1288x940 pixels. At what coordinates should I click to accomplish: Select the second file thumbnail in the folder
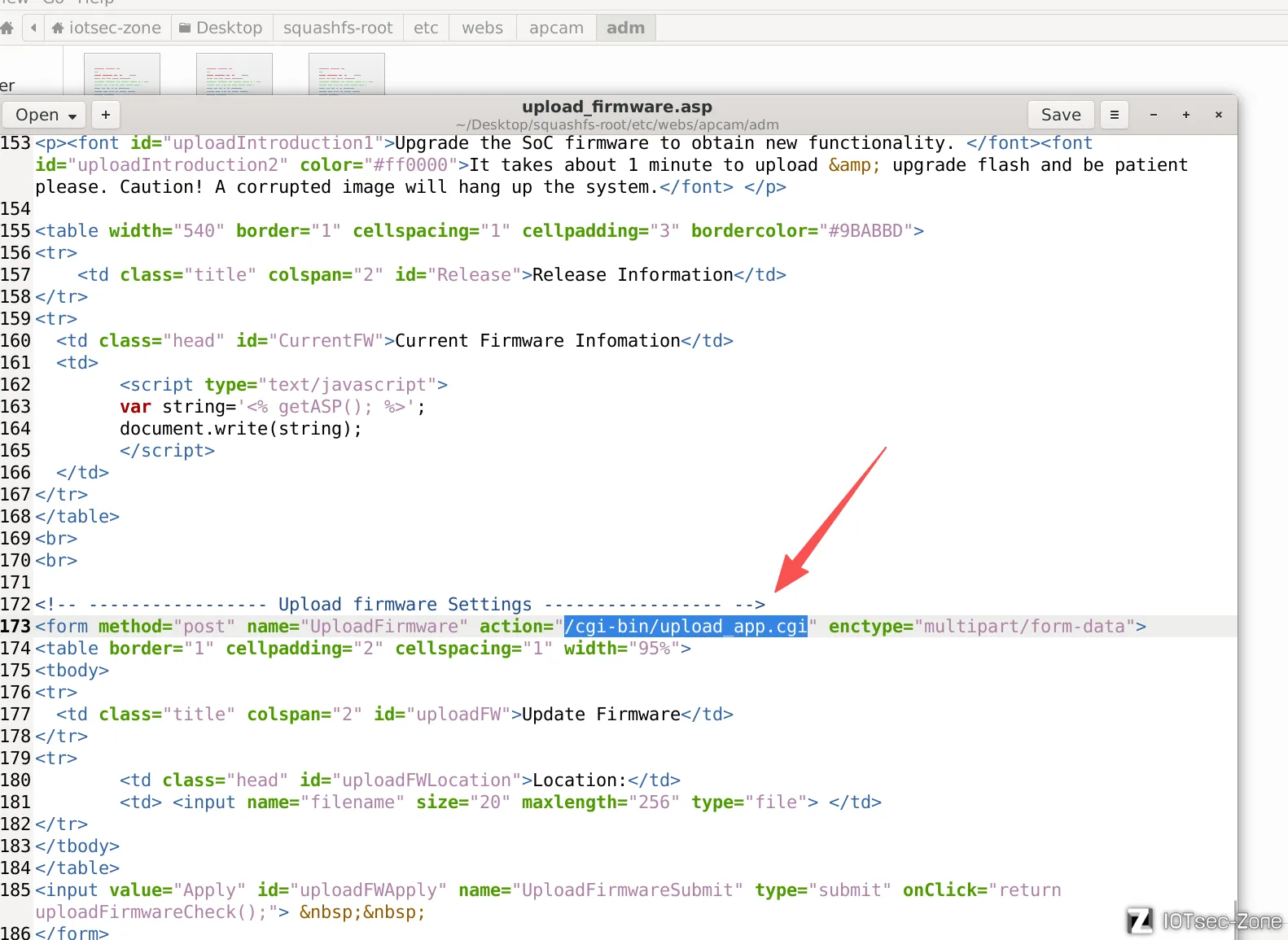pos(234,75)
